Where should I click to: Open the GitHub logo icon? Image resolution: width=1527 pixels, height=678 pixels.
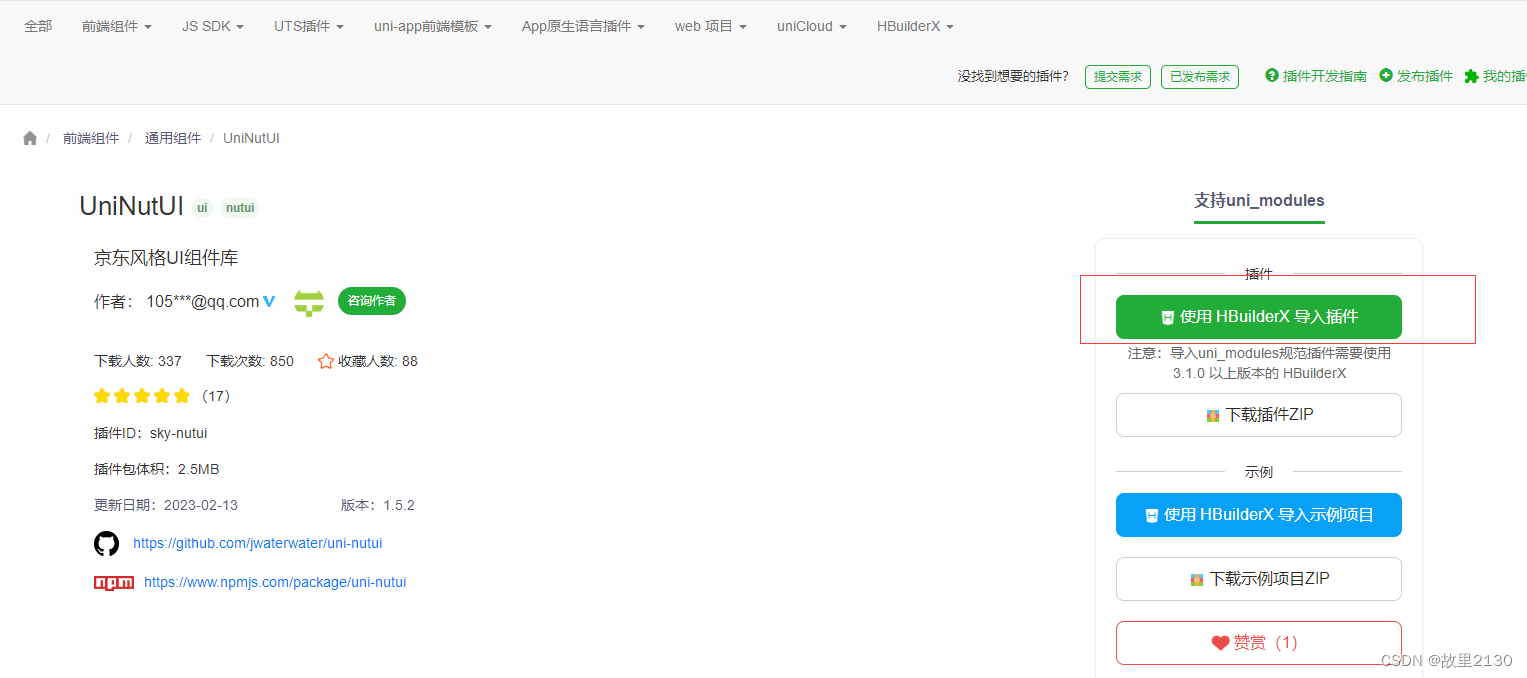[x=106, y=543]
